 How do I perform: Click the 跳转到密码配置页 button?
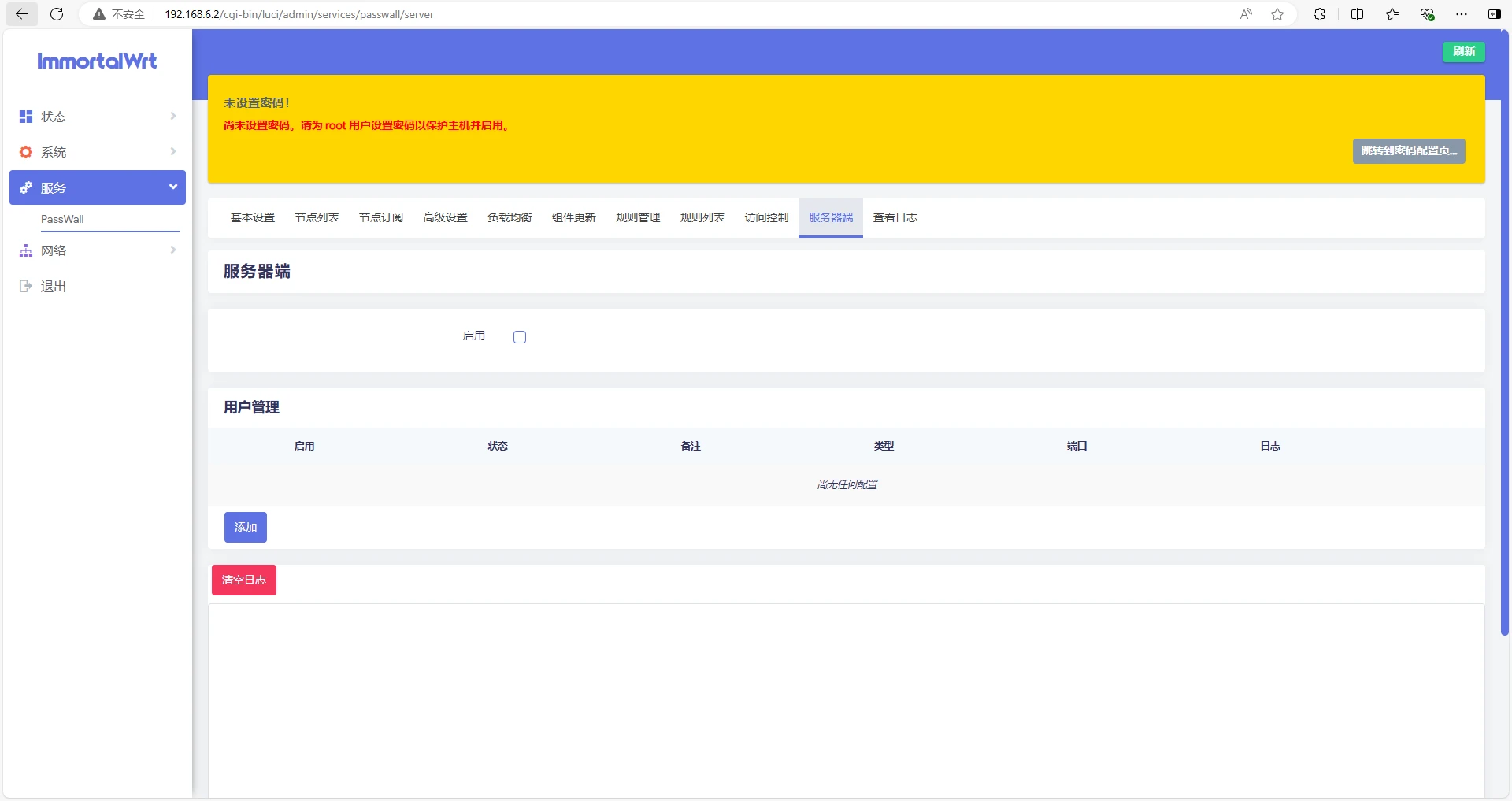point(1409,151)
